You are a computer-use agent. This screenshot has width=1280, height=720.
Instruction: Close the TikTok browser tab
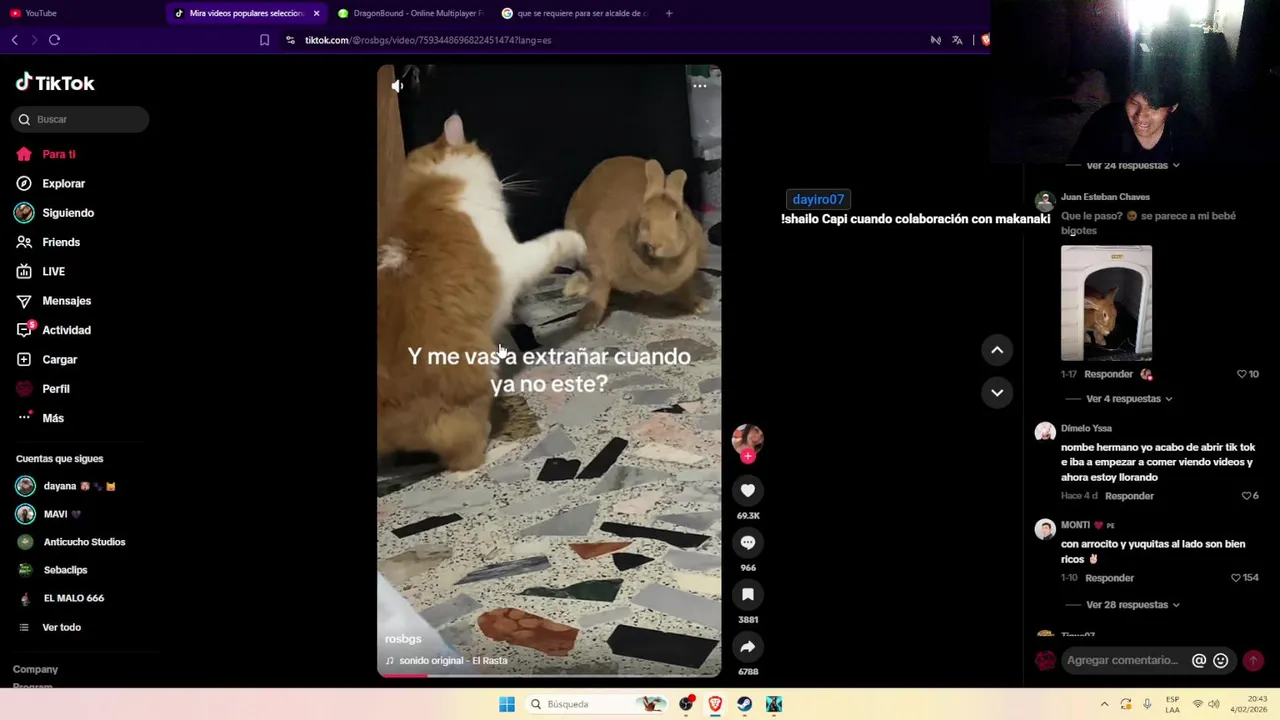[x=316, y=13]
